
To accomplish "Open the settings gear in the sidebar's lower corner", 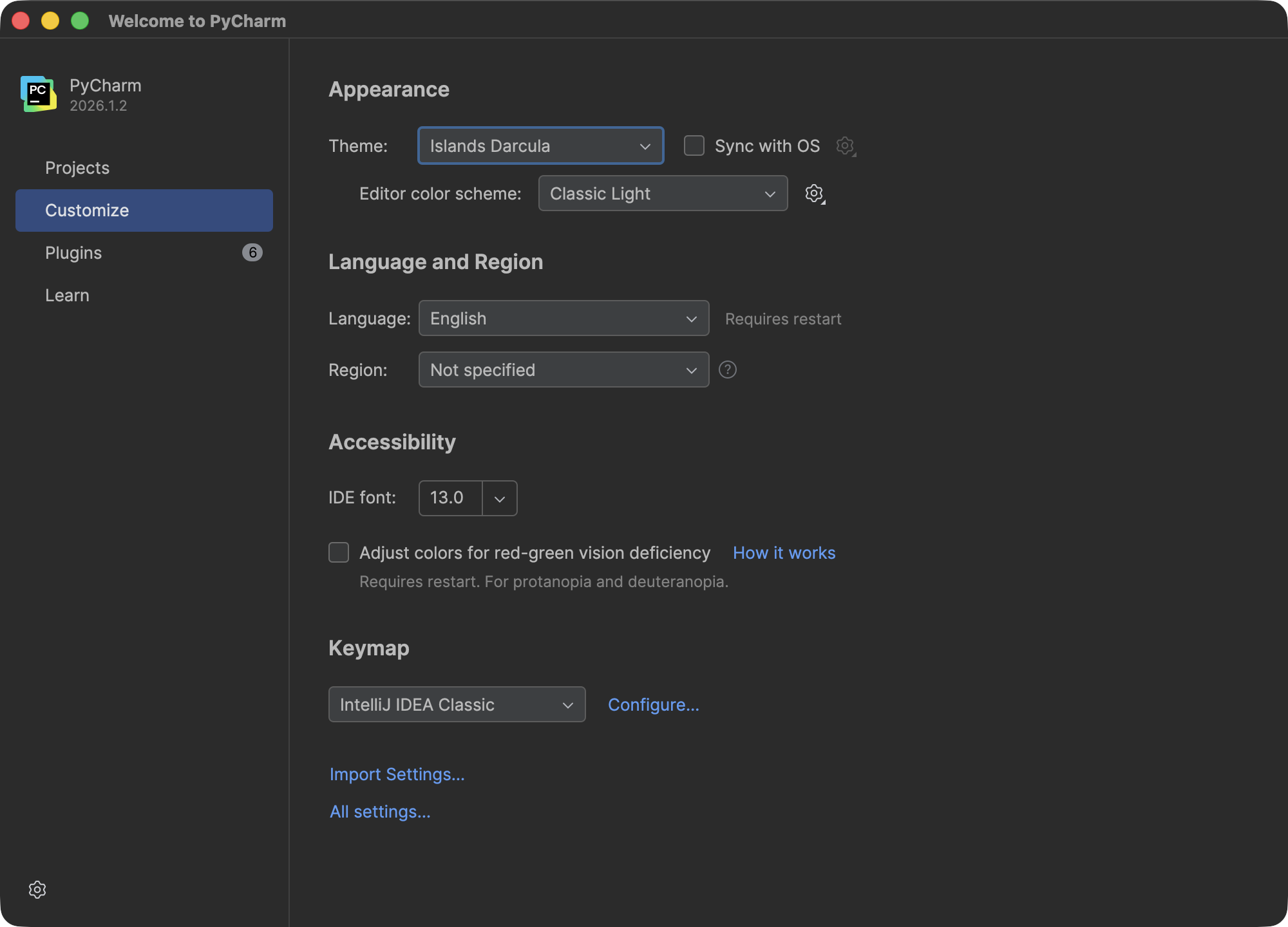I will tap(37, 890).
